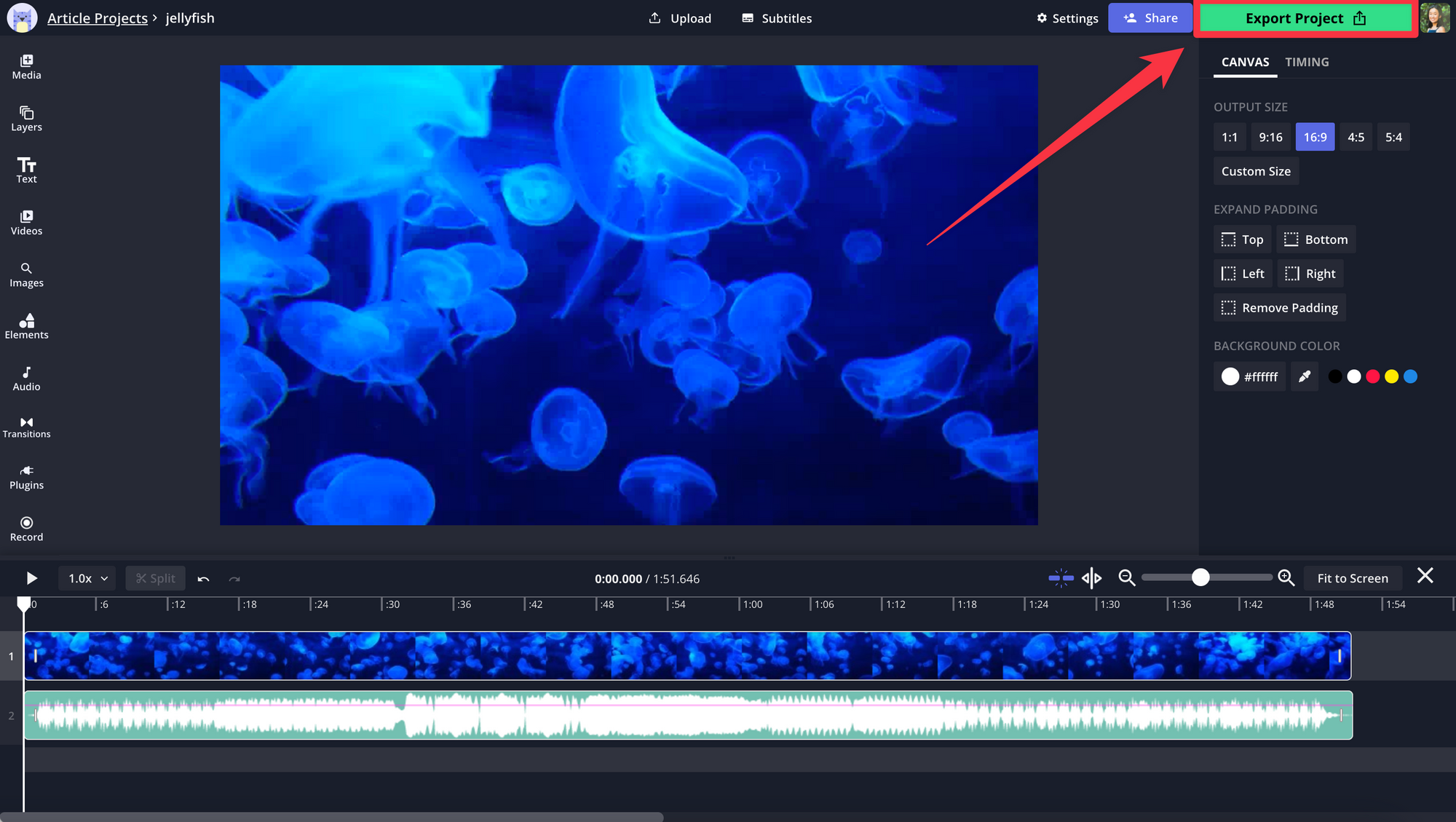Open the Custom Size option
Image resolution: width=1456 pixels, height=822 pixels.
[x=1256, y=171]
